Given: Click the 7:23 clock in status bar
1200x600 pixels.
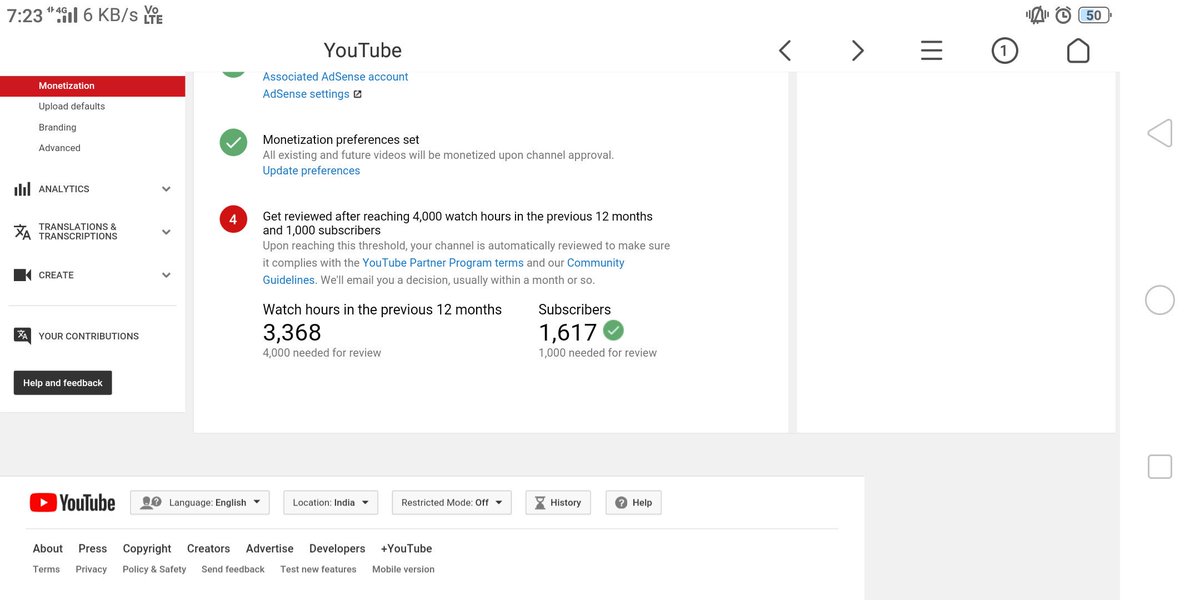Looking at the screenshot, I should tap(25, 16).
